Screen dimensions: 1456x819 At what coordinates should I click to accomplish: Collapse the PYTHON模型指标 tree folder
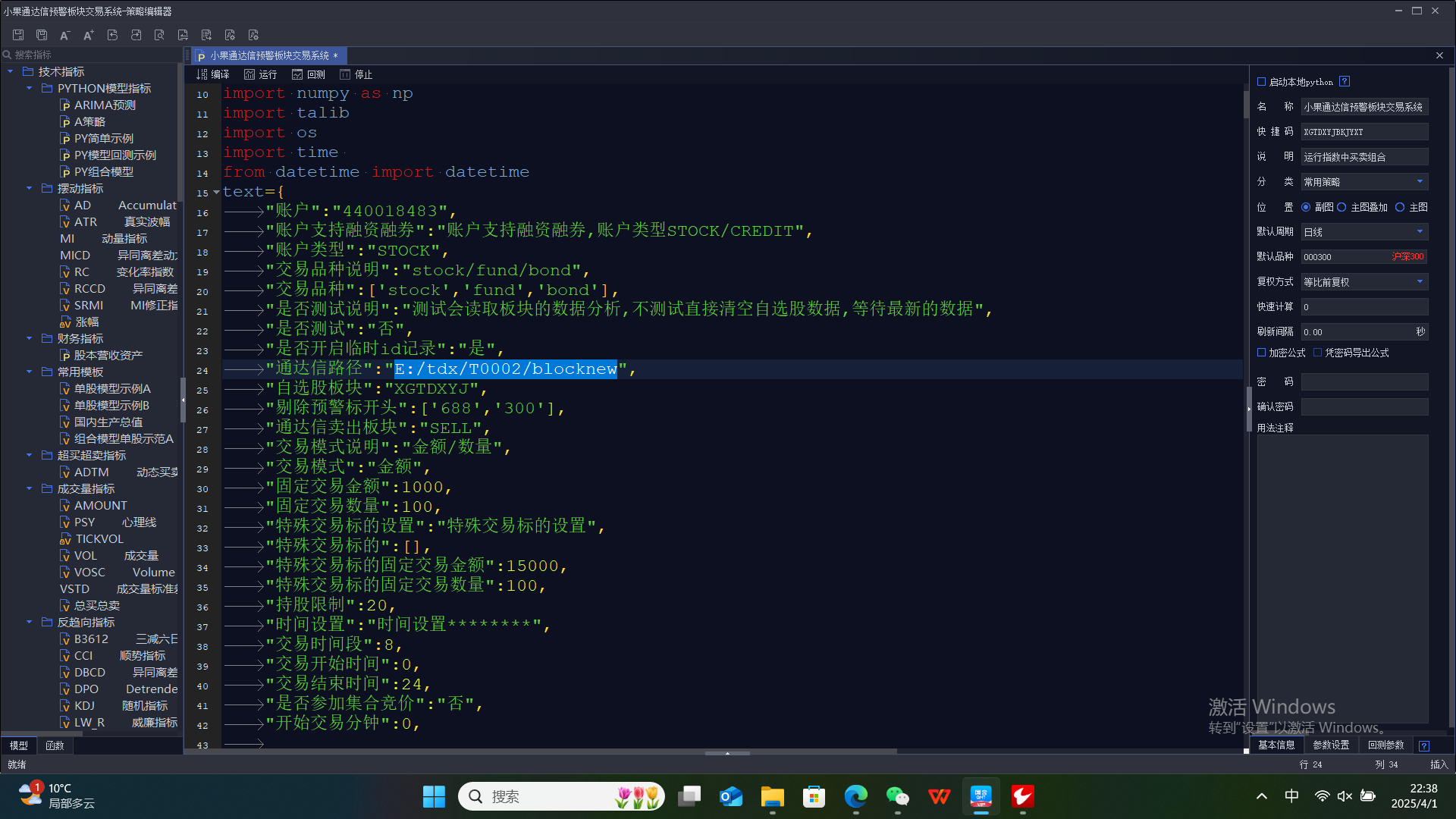[30, 88]
